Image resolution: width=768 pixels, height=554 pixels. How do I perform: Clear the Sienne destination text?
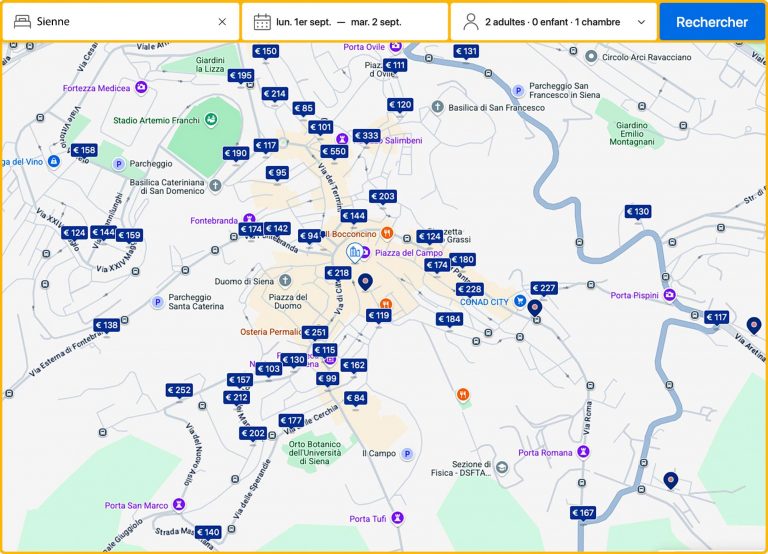tap(222, 22)
